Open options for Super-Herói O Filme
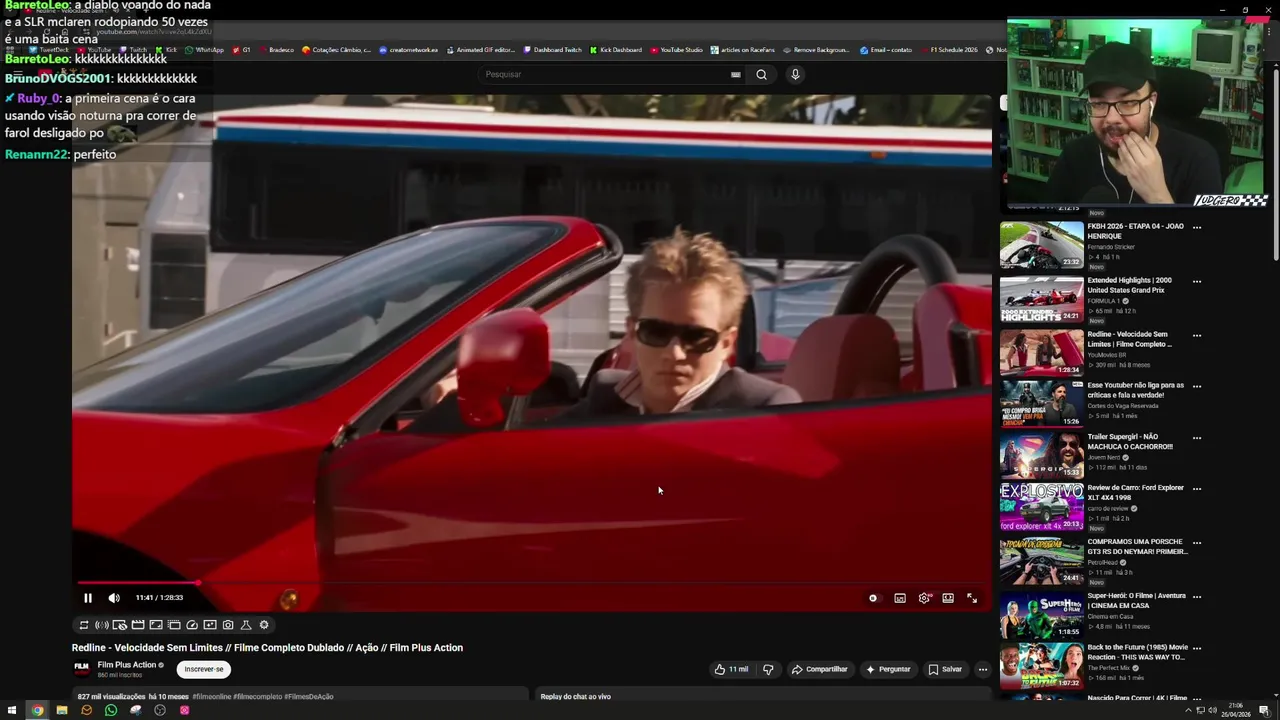The image size is (1280, 720). (1197, 597)
